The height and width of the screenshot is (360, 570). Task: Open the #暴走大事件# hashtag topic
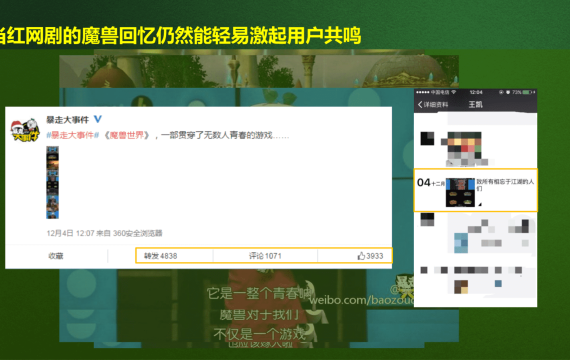coord(72,135)
